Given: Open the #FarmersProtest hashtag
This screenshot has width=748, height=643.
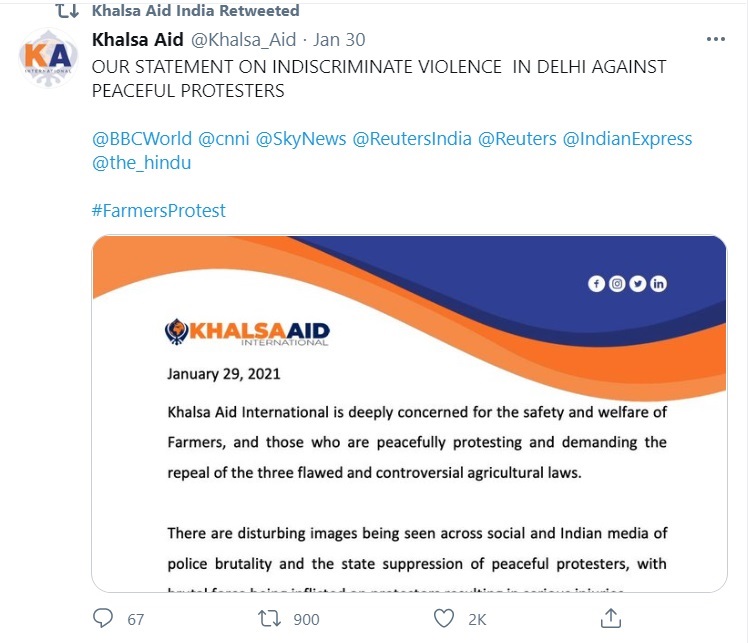Looking at the screenshot, I should (x=159, y=211).
